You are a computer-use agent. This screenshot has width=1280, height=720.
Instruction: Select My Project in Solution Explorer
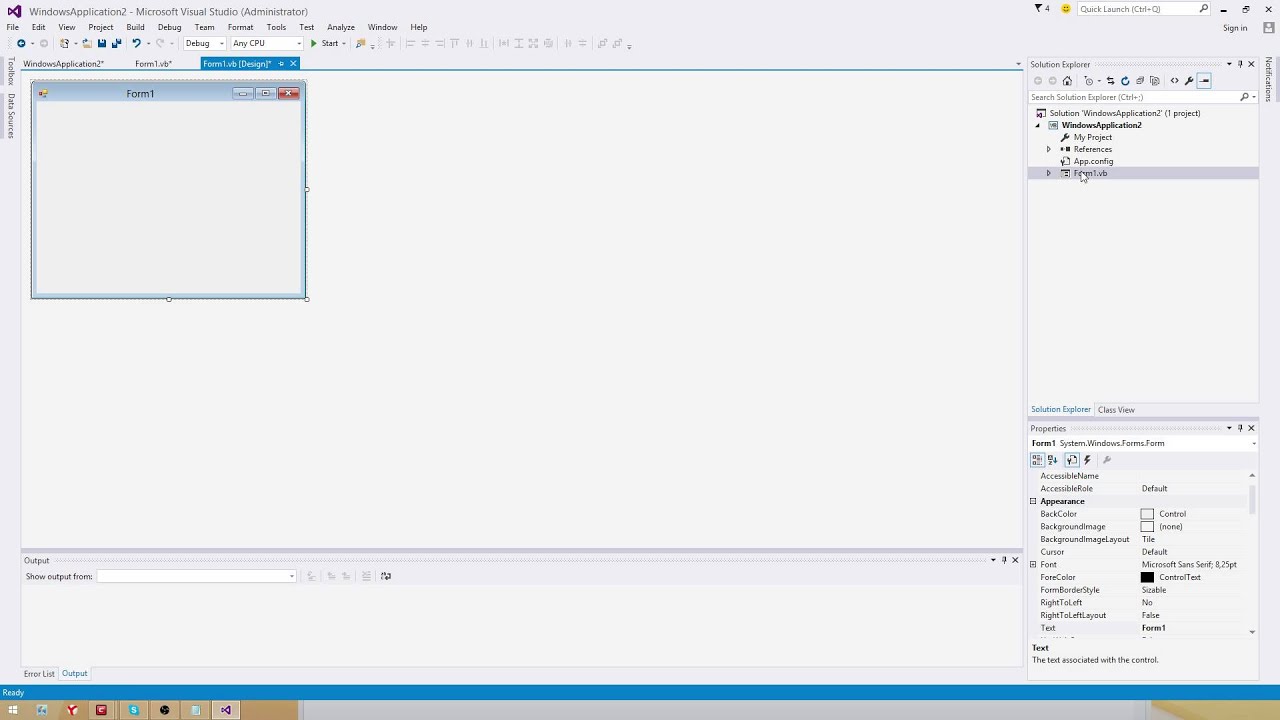click(1092, 137)
